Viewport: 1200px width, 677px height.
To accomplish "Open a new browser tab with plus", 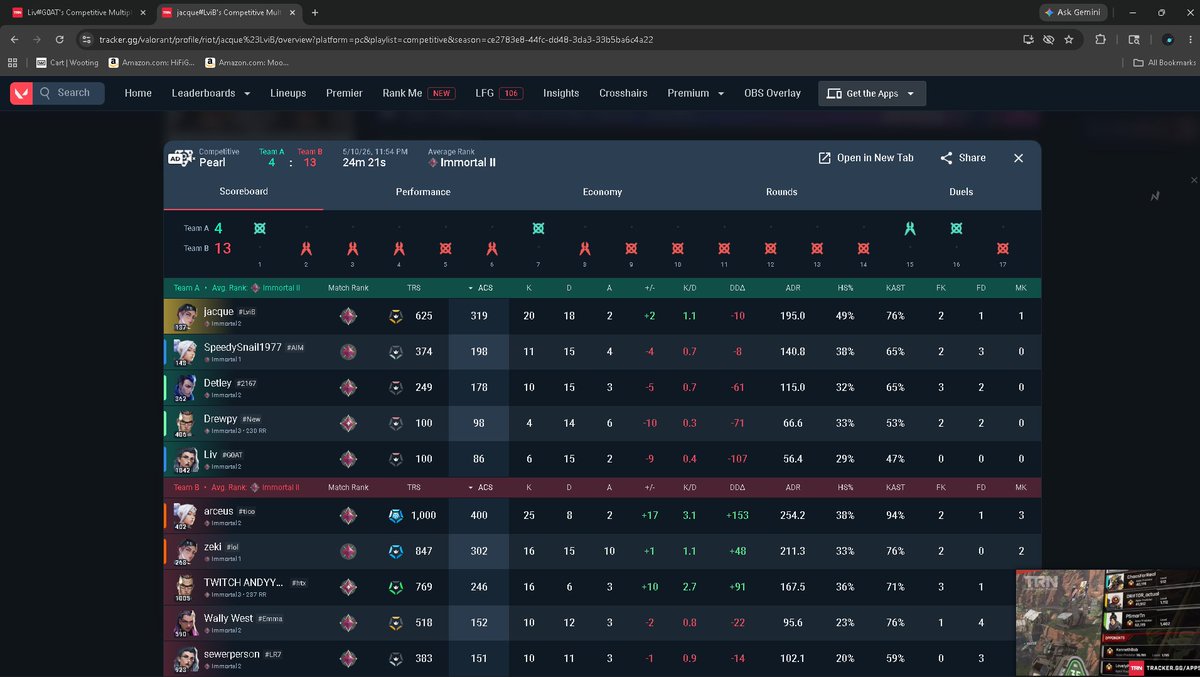I will pos(315,13).
